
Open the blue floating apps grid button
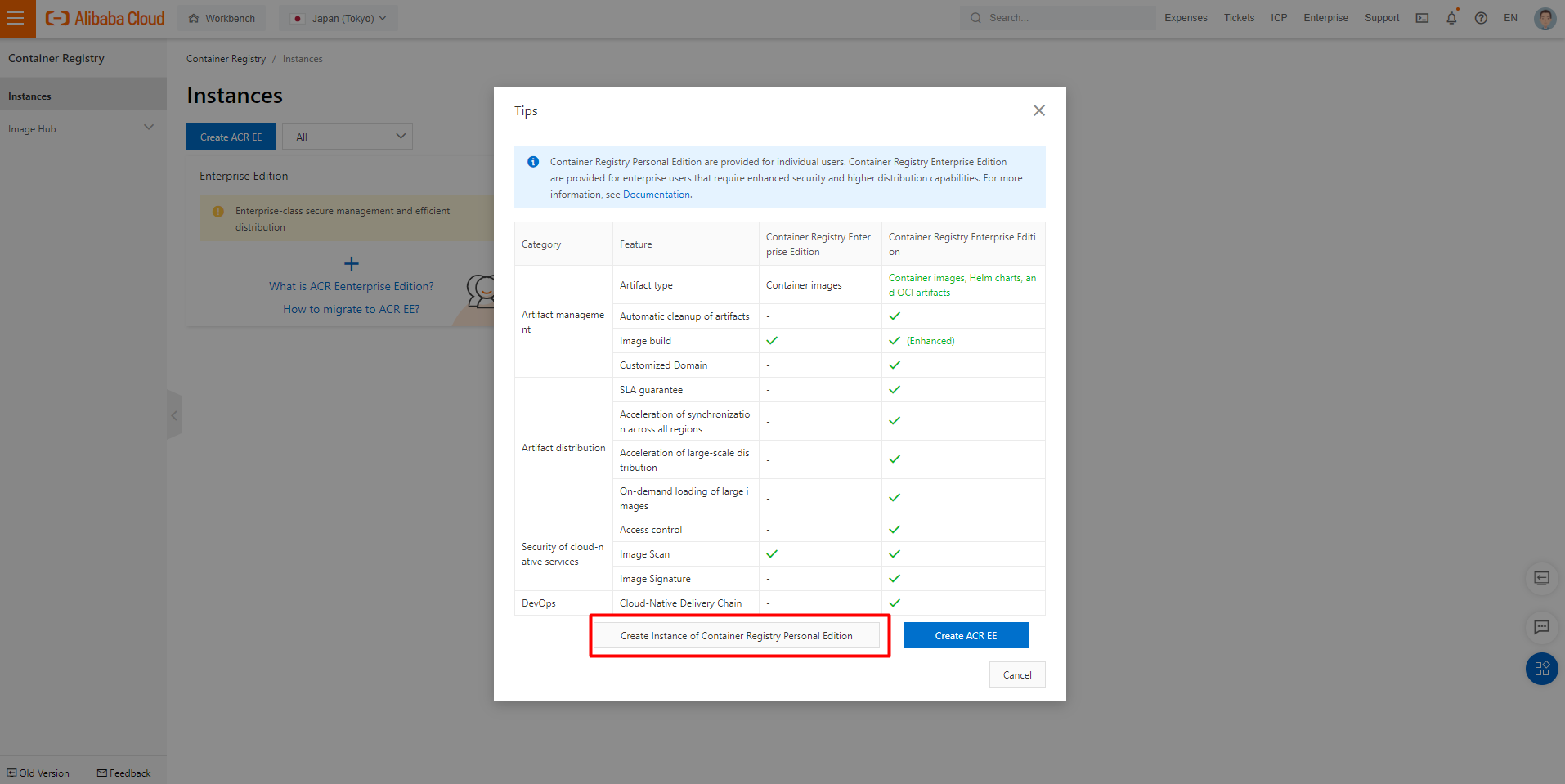click(1542, 669)
